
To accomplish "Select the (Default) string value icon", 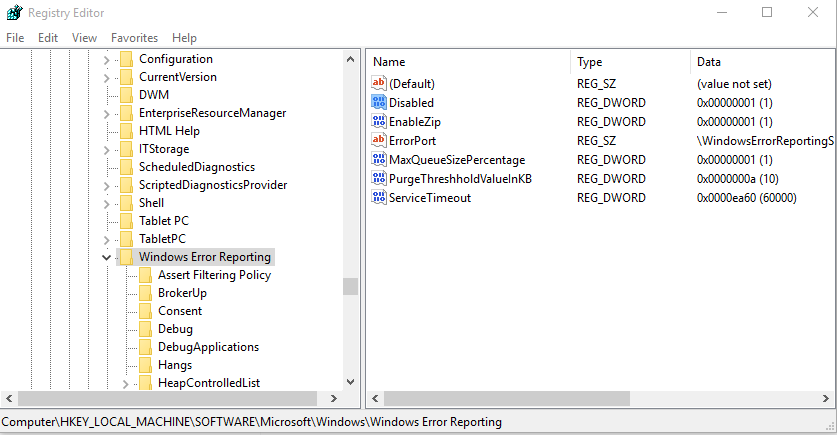I will [379, 83].
